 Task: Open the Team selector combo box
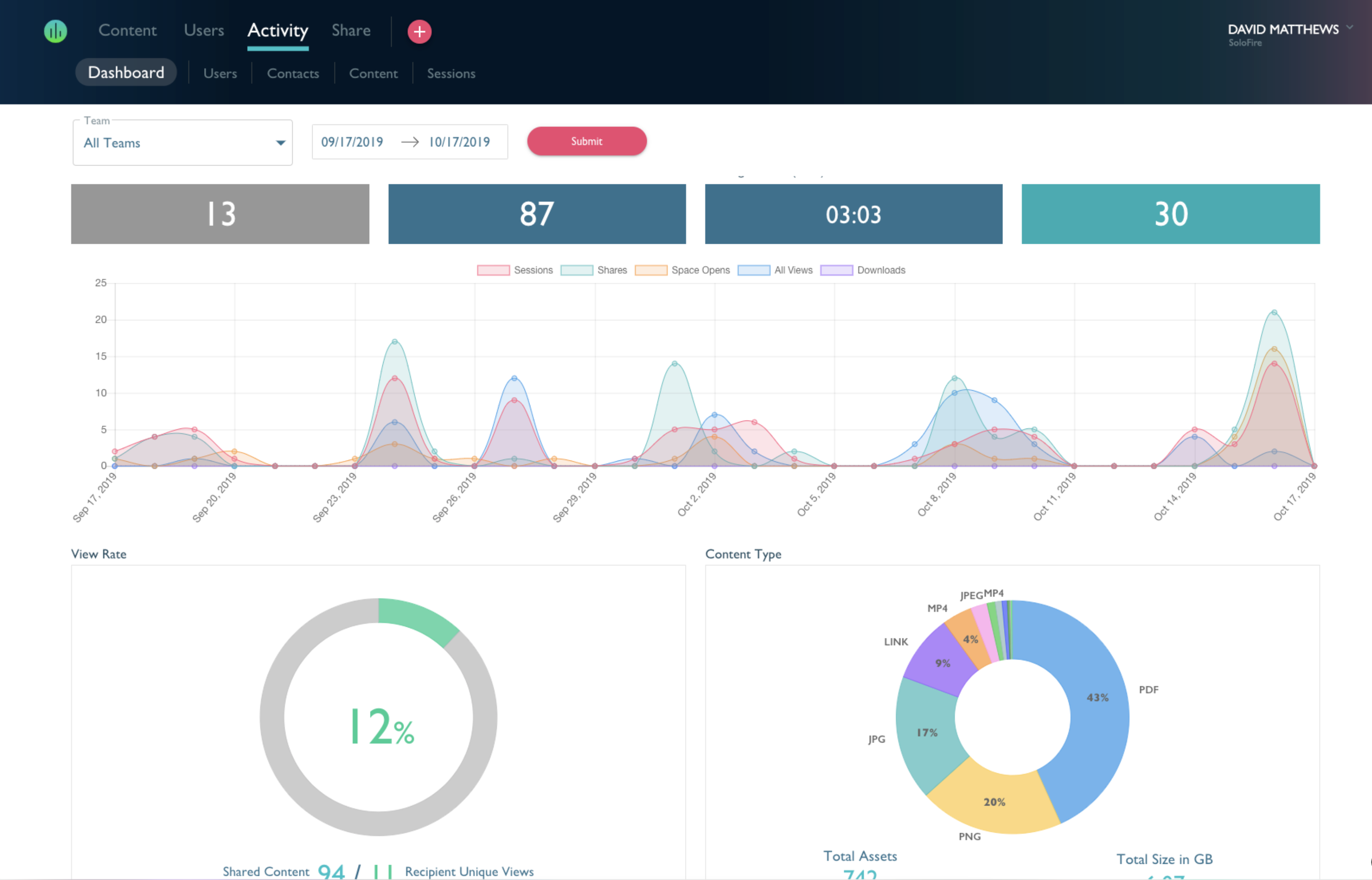(183, 142)
